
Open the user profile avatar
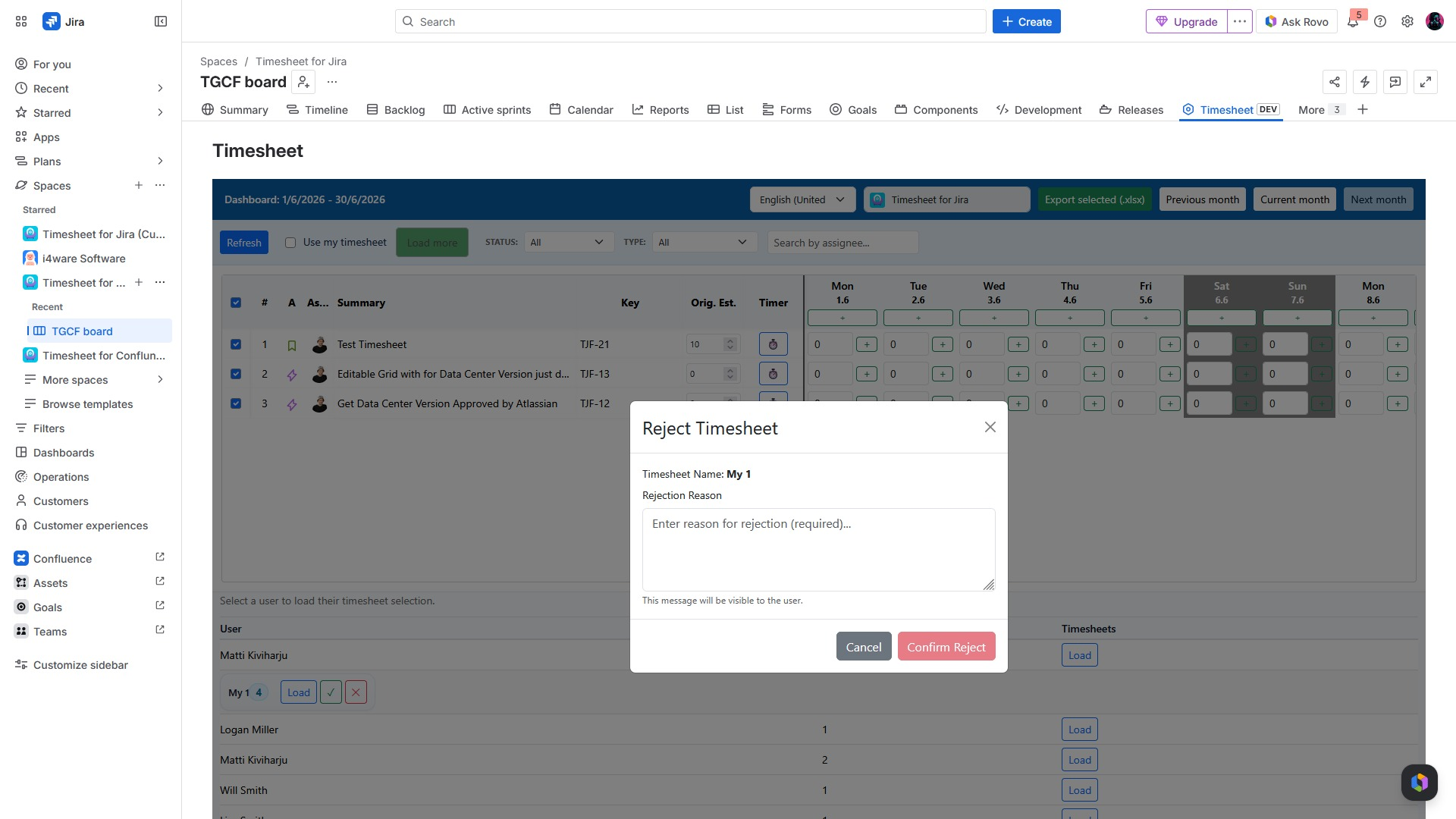click(x=1435, y=21)
